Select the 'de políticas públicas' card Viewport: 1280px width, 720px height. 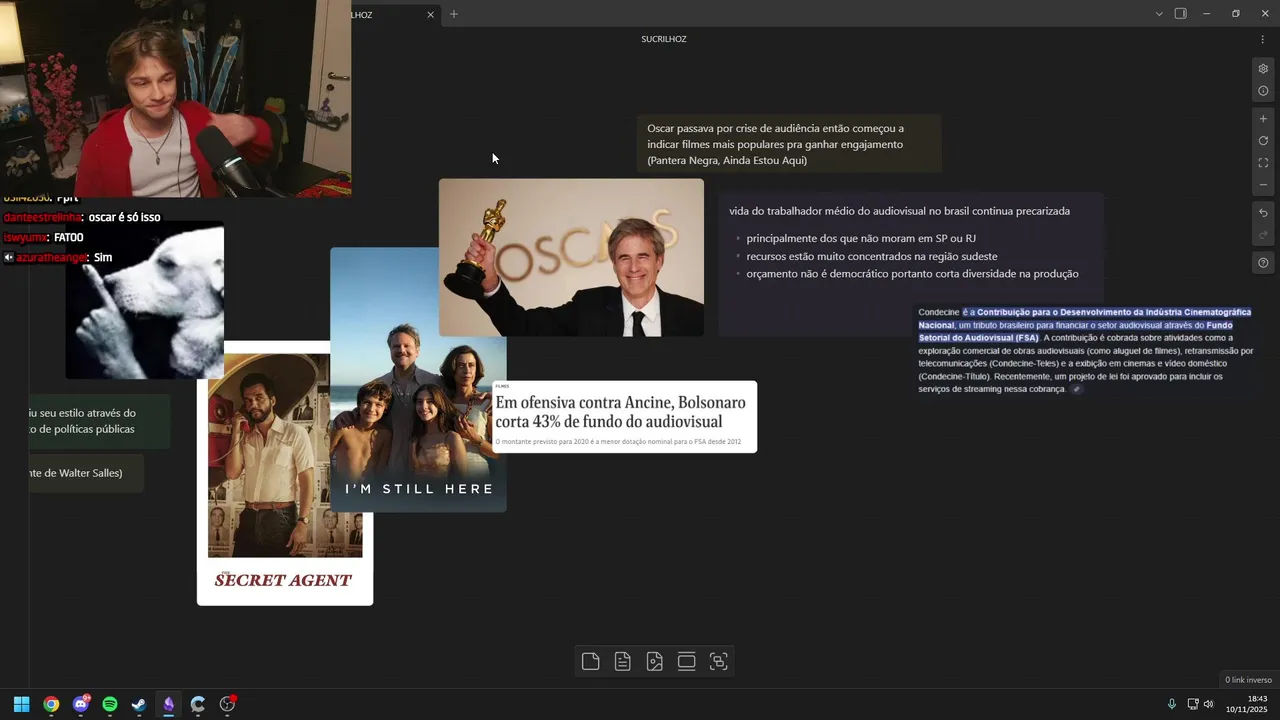coord(99,421)
